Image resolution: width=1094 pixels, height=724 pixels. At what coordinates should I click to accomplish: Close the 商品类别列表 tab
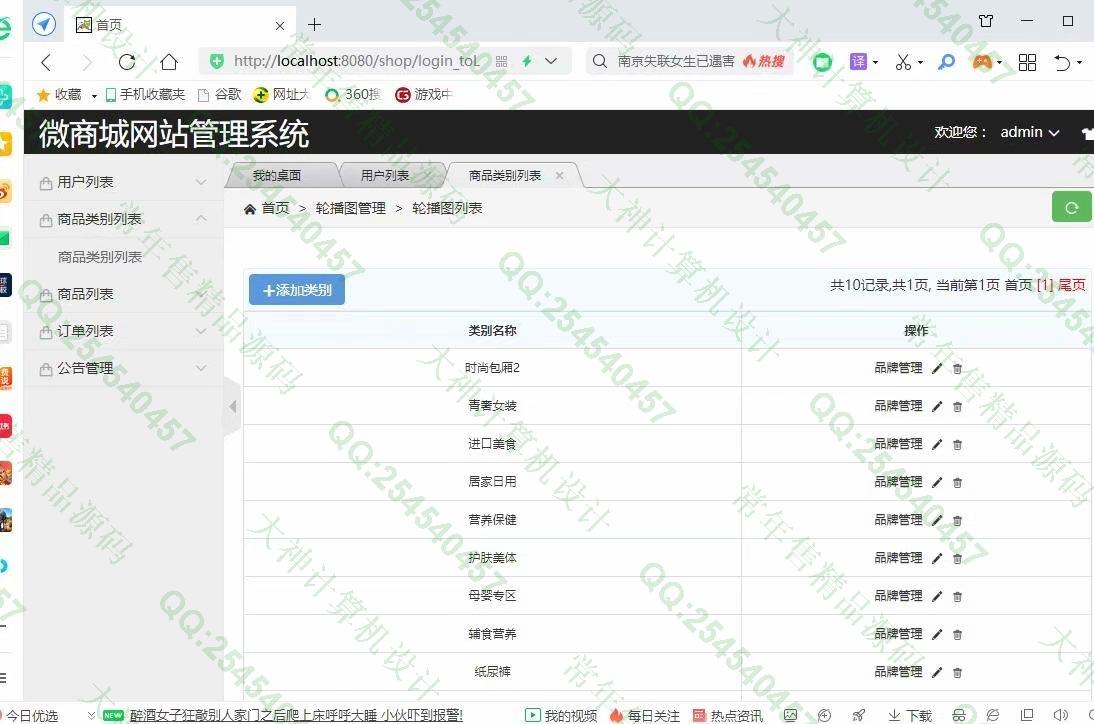(560, 176)
